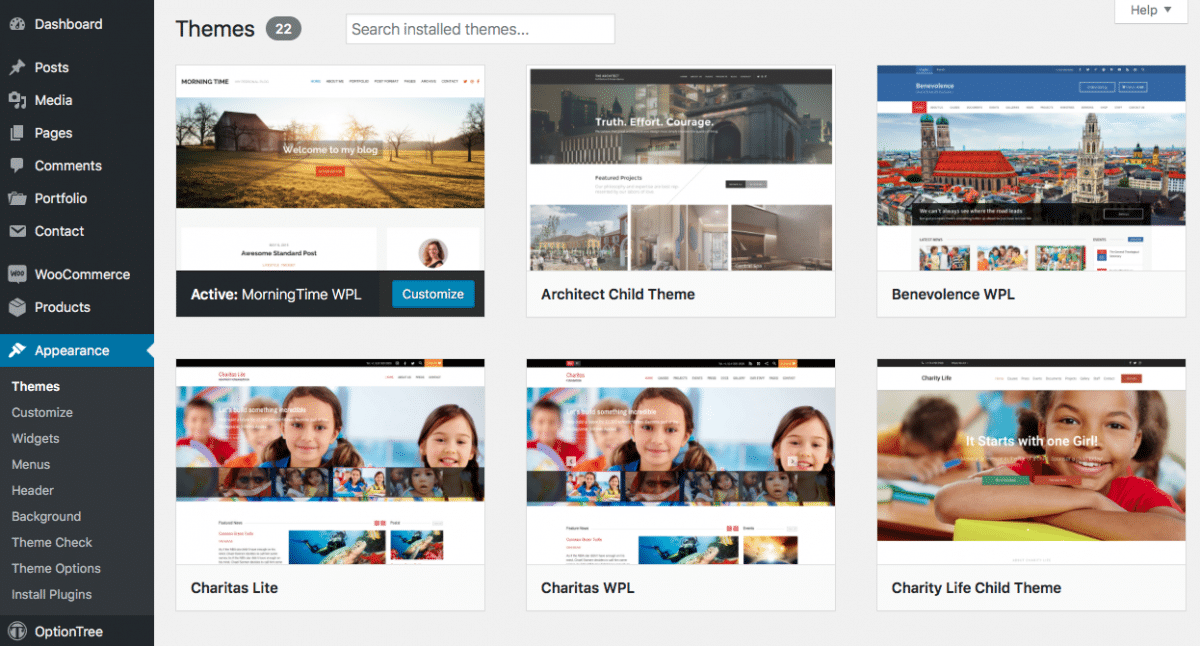Open Theme Options submenu item

[56, 569]
